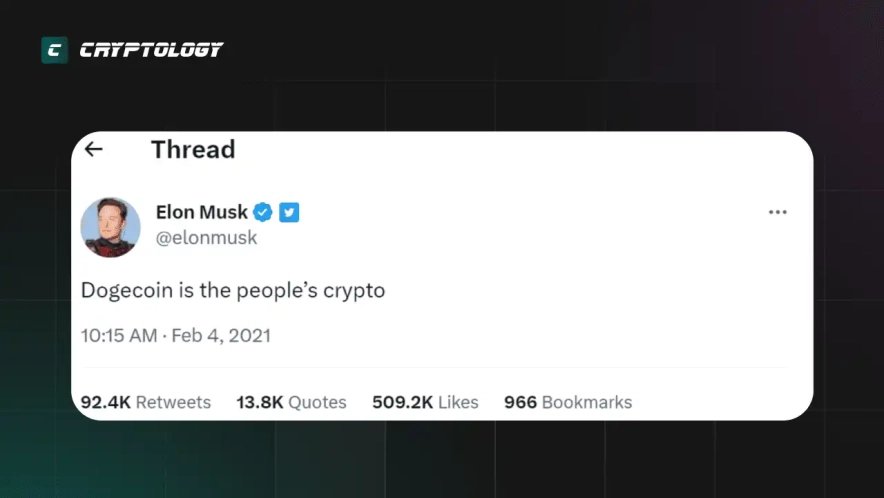Click the blue verified checkmark badge

263,212
